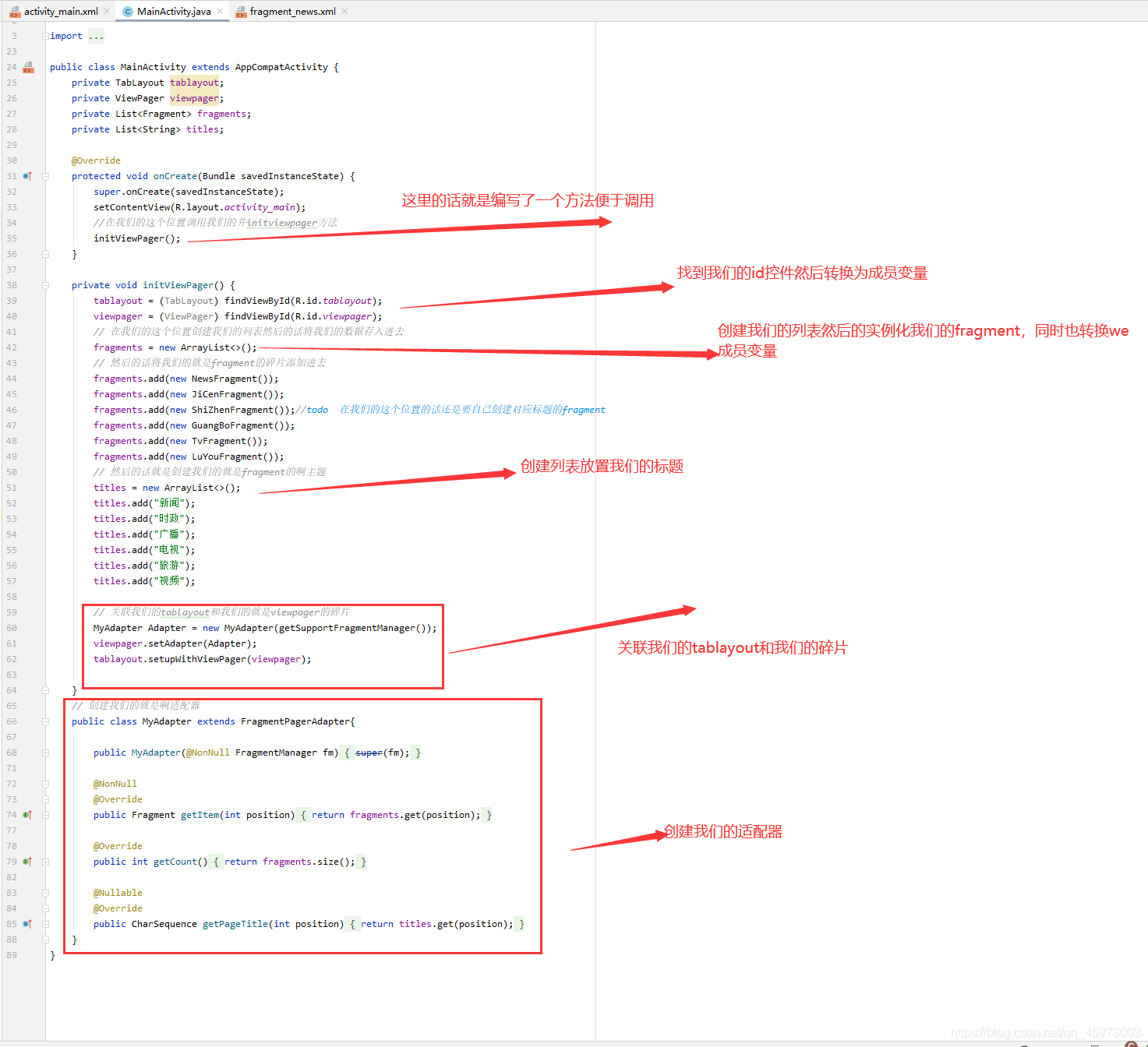The height and width of the screenshot is (1047, 1148).
Task: Click the XML file icon on activity_main.xml tab
Action: click(x=15, y=11)
